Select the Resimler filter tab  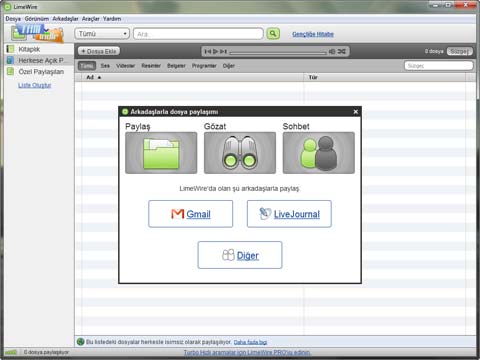click(151, 66)
